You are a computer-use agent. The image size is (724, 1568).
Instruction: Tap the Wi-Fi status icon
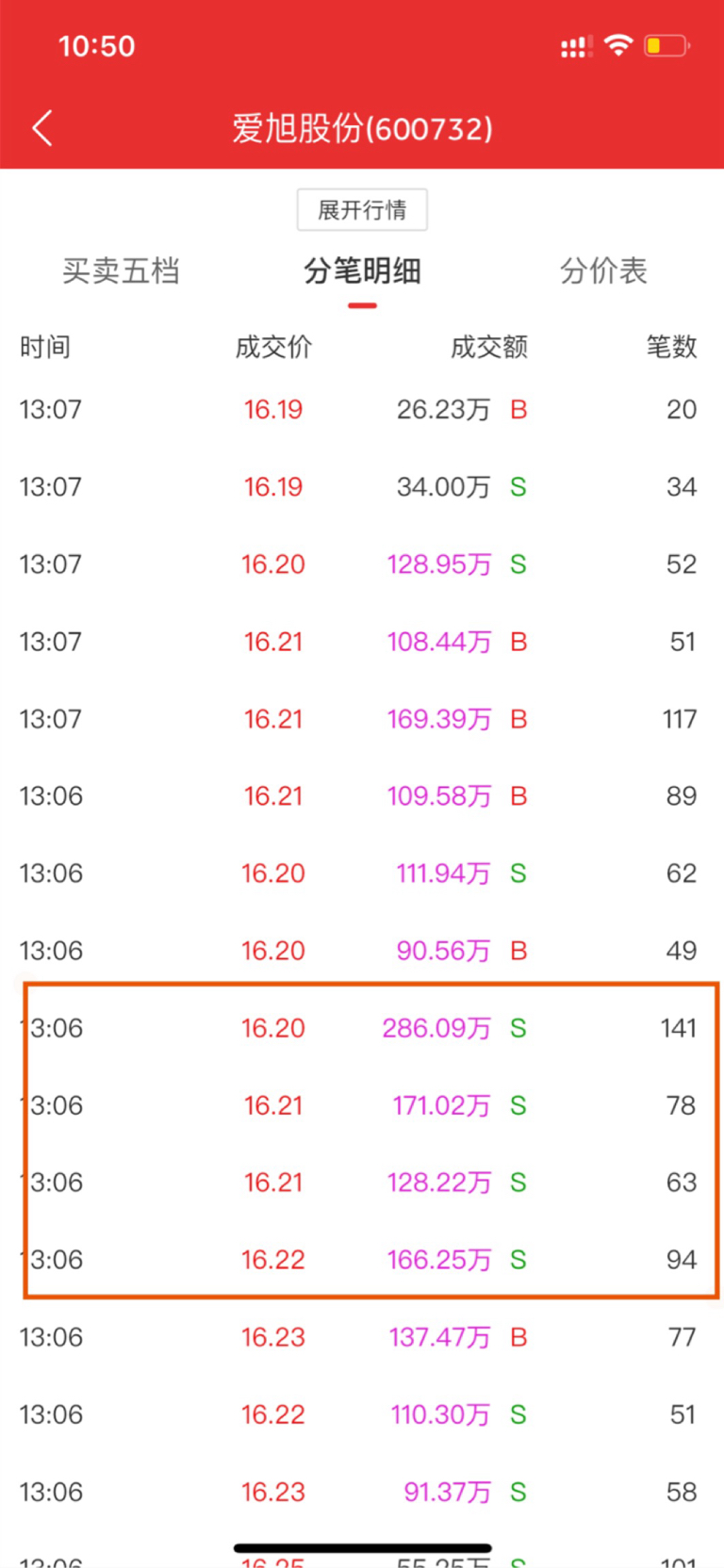coord(618,45)
